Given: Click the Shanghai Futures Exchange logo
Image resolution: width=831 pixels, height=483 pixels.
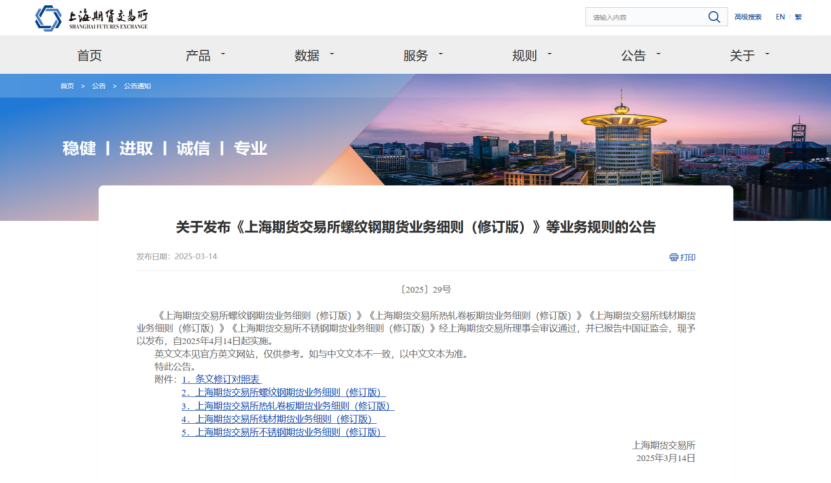Looking at the screenshot, I should tap(91, 18).
